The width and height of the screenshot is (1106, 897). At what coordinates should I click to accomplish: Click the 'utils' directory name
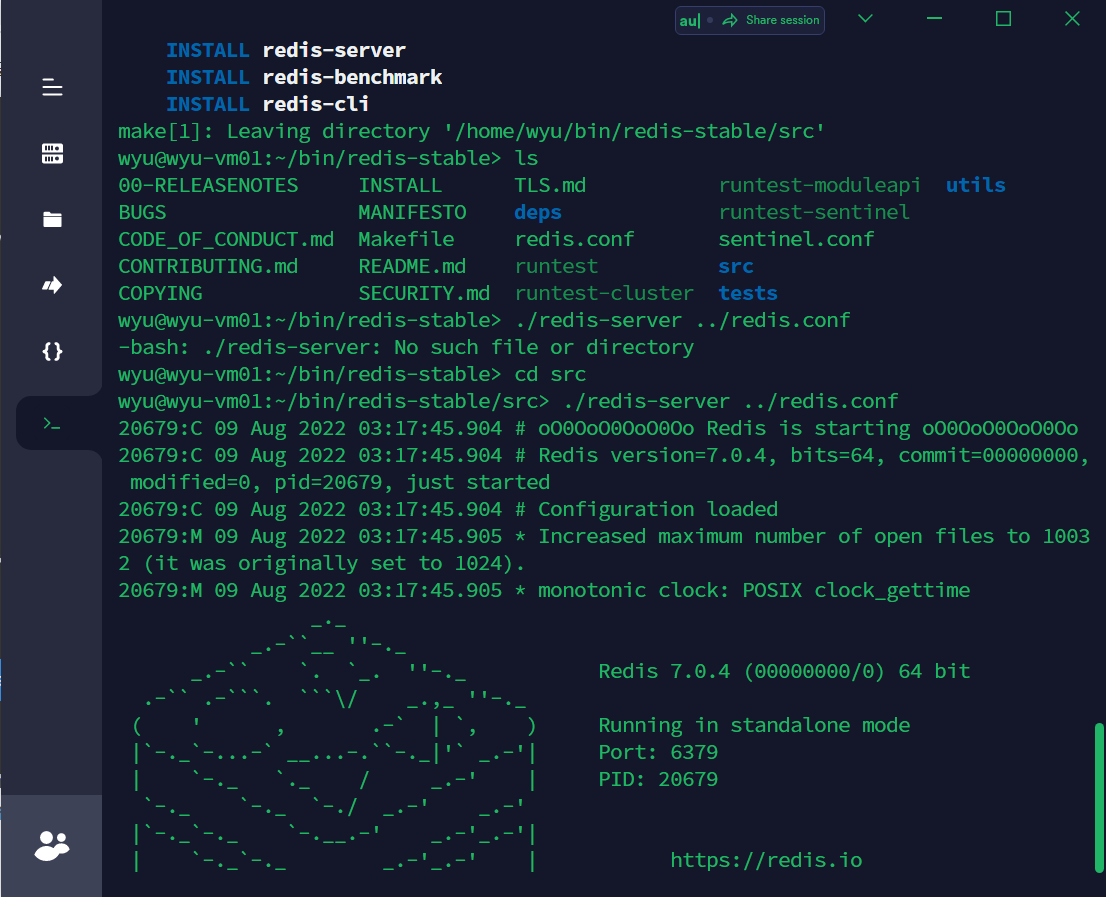coord(976,185)
